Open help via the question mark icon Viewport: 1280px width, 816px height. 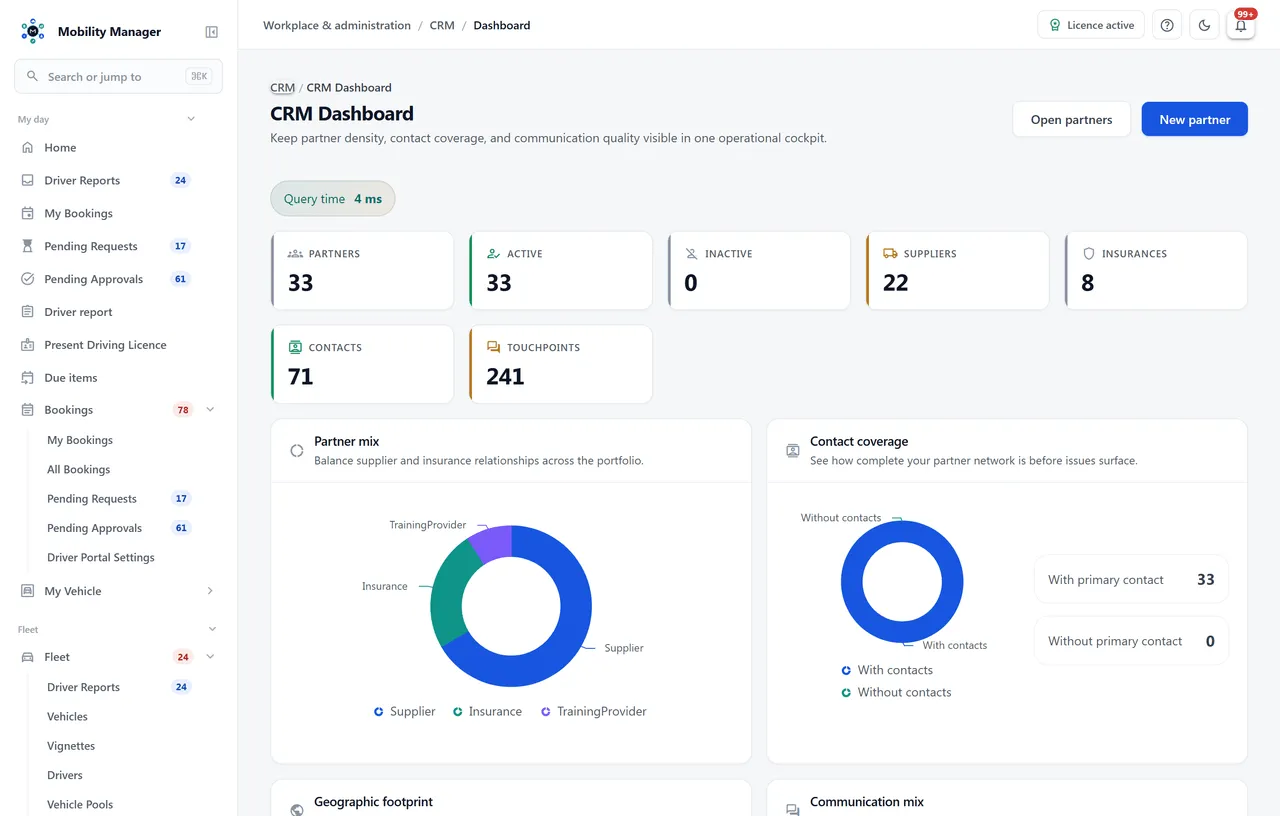[x=1167, y=25]
